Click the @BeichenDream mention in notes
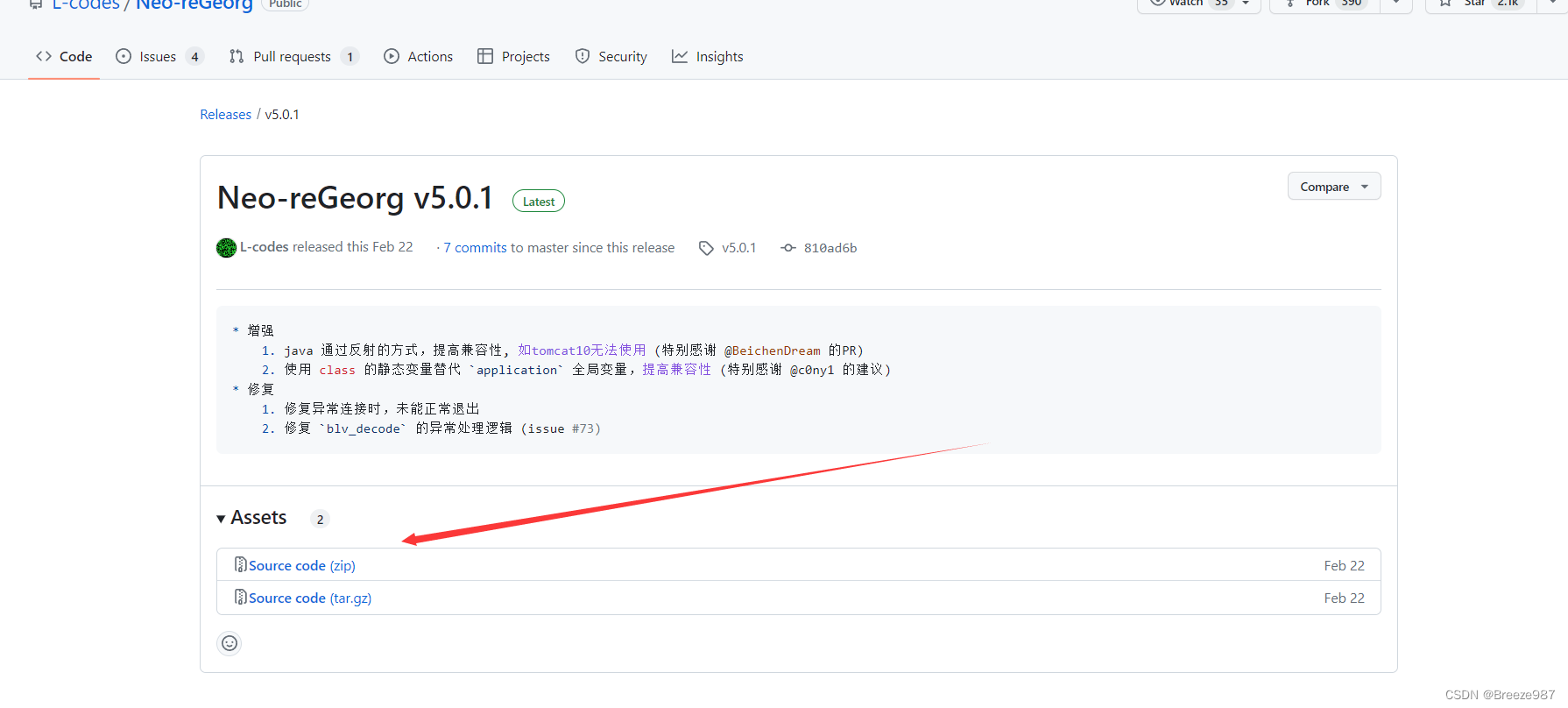Viewport: 1568px width, 708px height. (x=772, y=350)
